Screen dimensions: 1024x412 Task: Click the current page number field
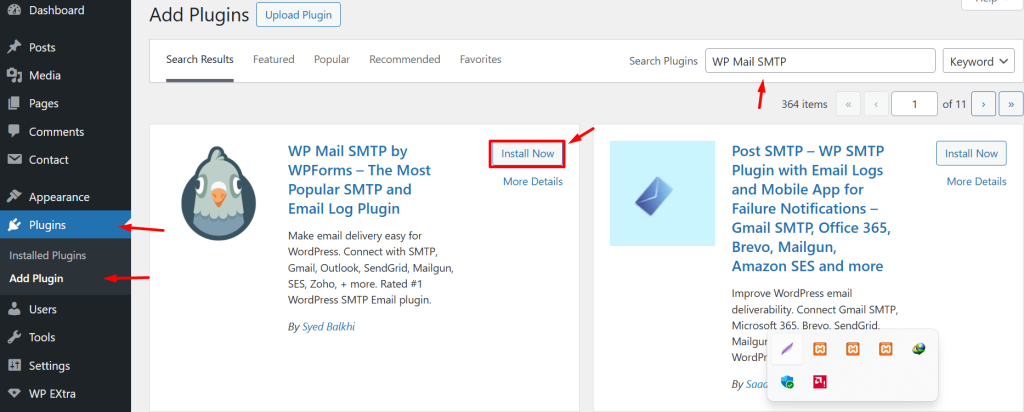tap(914, 104)
